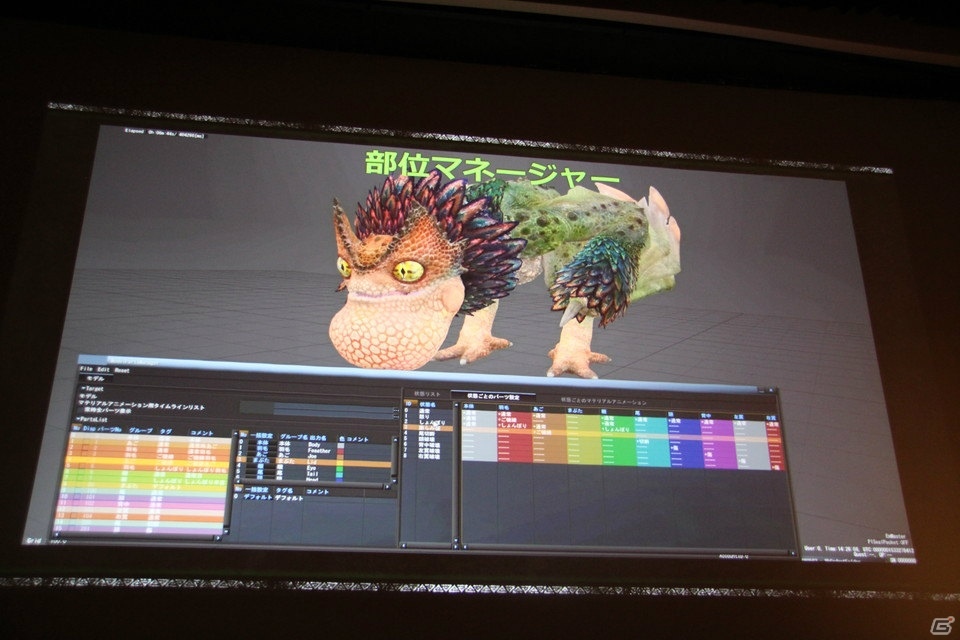Click the gray color swatch for Body
960x640 pixels.
click(340, 445)
